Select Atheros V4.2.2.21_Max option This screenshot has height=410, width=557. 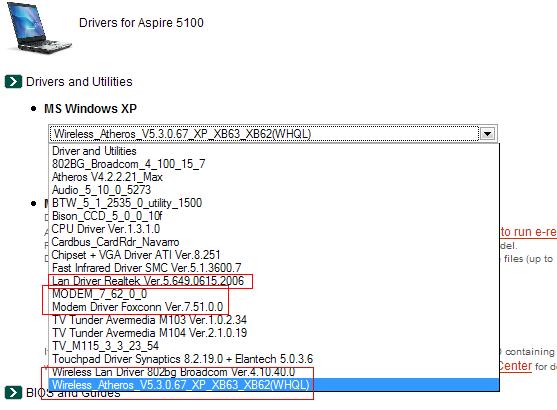(274, 177)
